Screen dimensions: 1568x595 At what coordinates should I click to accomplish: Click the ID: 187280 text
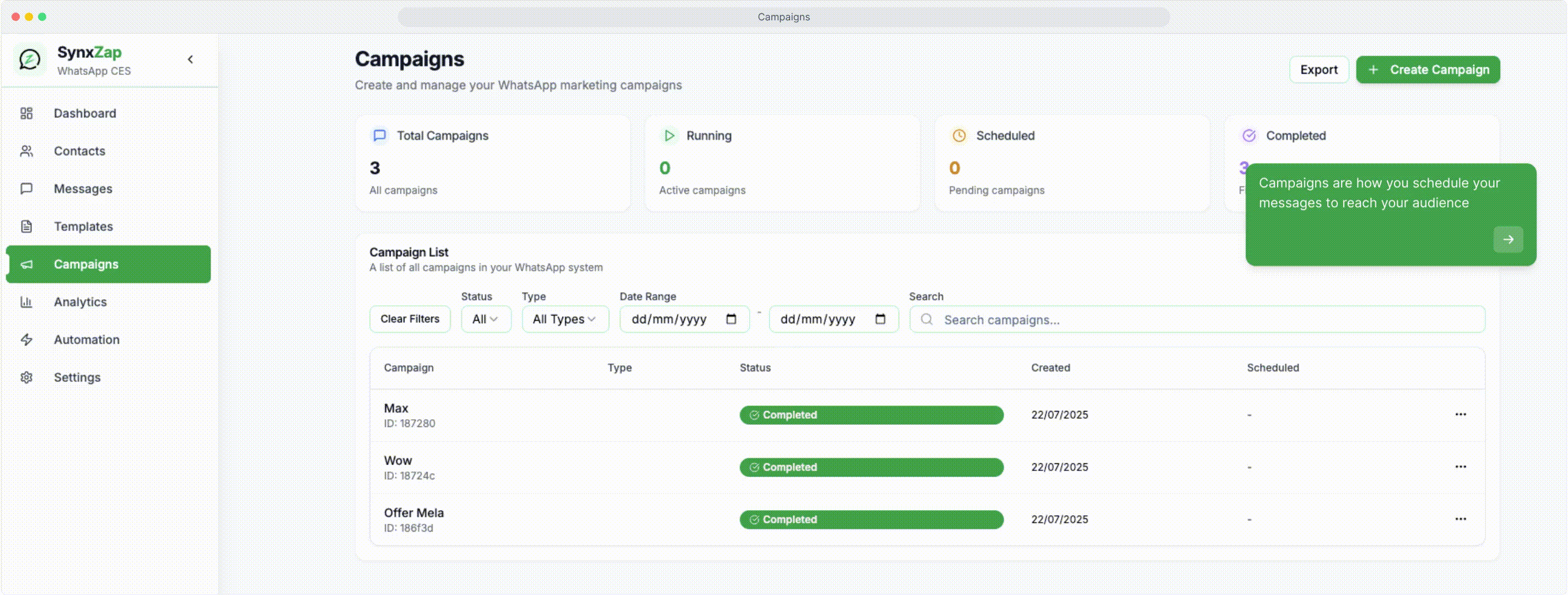pyautogui.click(x=409, y=424)
